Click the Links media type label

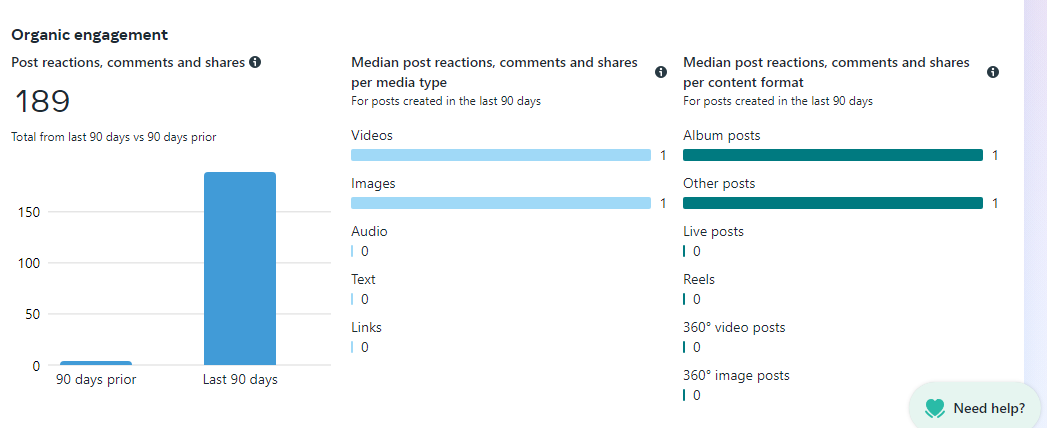pos(366,327)
